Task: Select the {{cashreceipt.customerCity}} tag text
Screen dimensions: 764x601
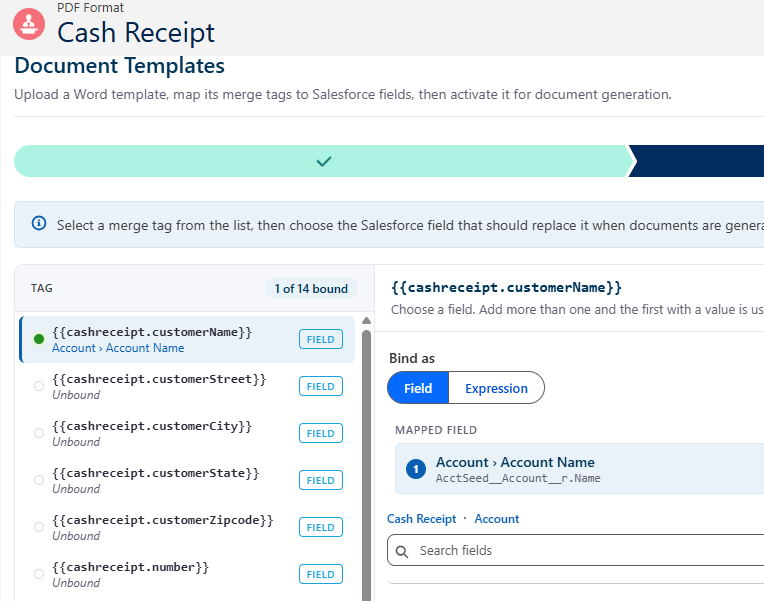Action: (152, 426)
